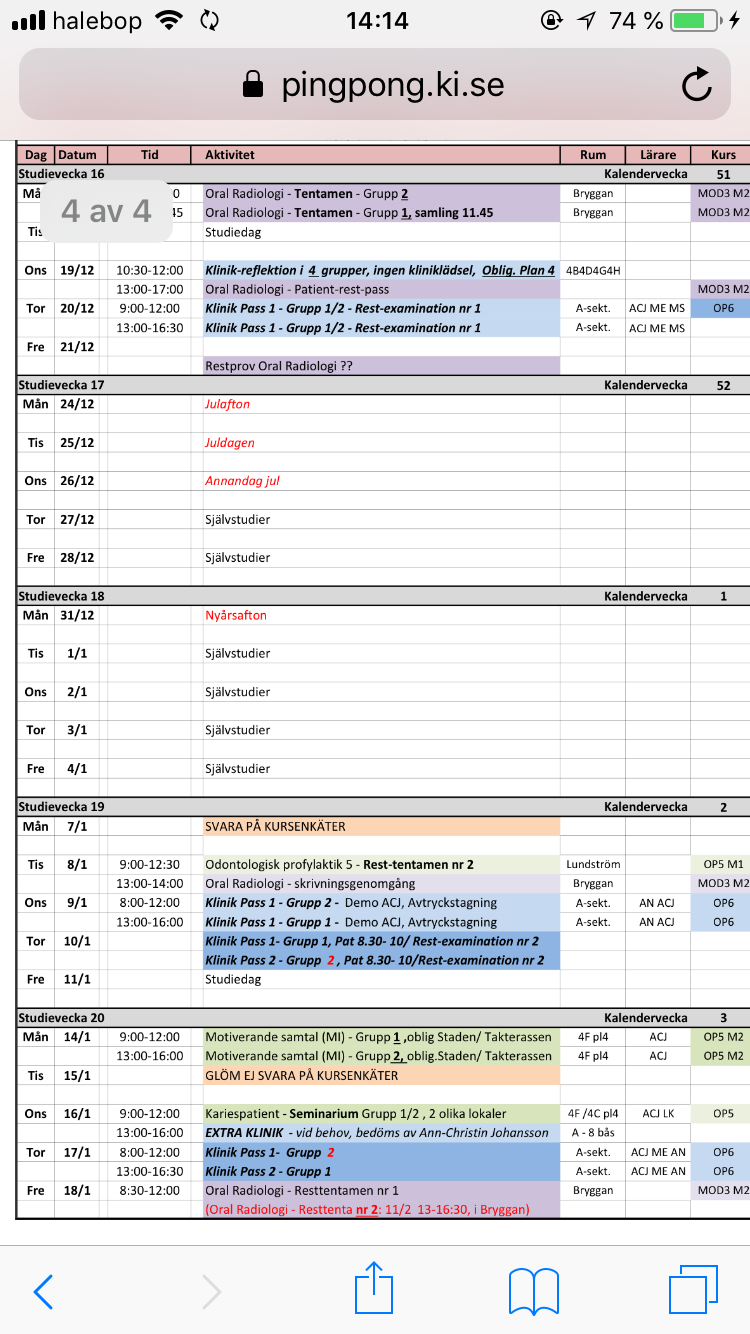Screen dimensions: 750x1334
Task: Tap the '4 av 4' page indicator
Action: click(x=106, y=211)
